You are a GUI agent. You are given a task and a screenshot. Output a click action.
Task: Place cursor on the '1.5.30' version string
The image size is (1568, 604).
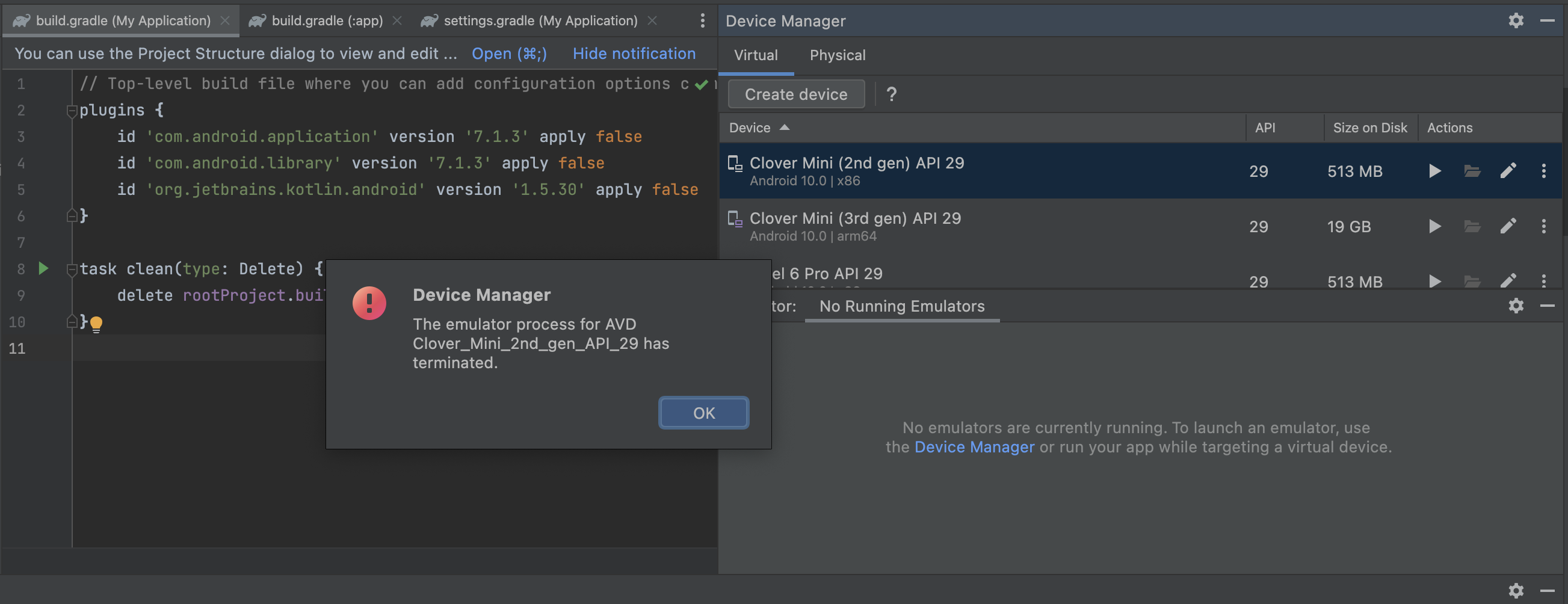548,190
